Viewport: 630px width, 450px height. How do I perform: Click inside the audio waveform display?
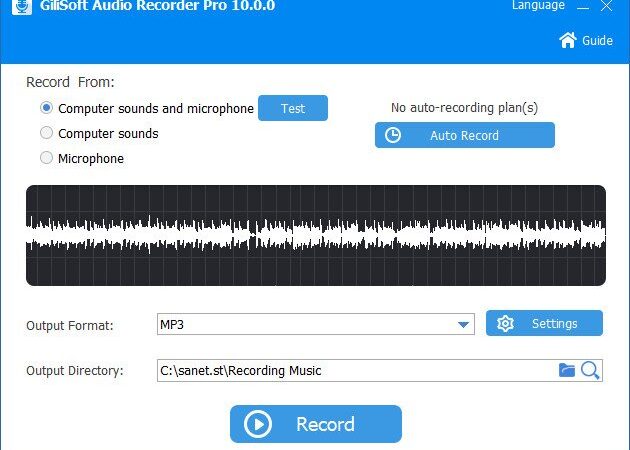click(x=316, y=235)
